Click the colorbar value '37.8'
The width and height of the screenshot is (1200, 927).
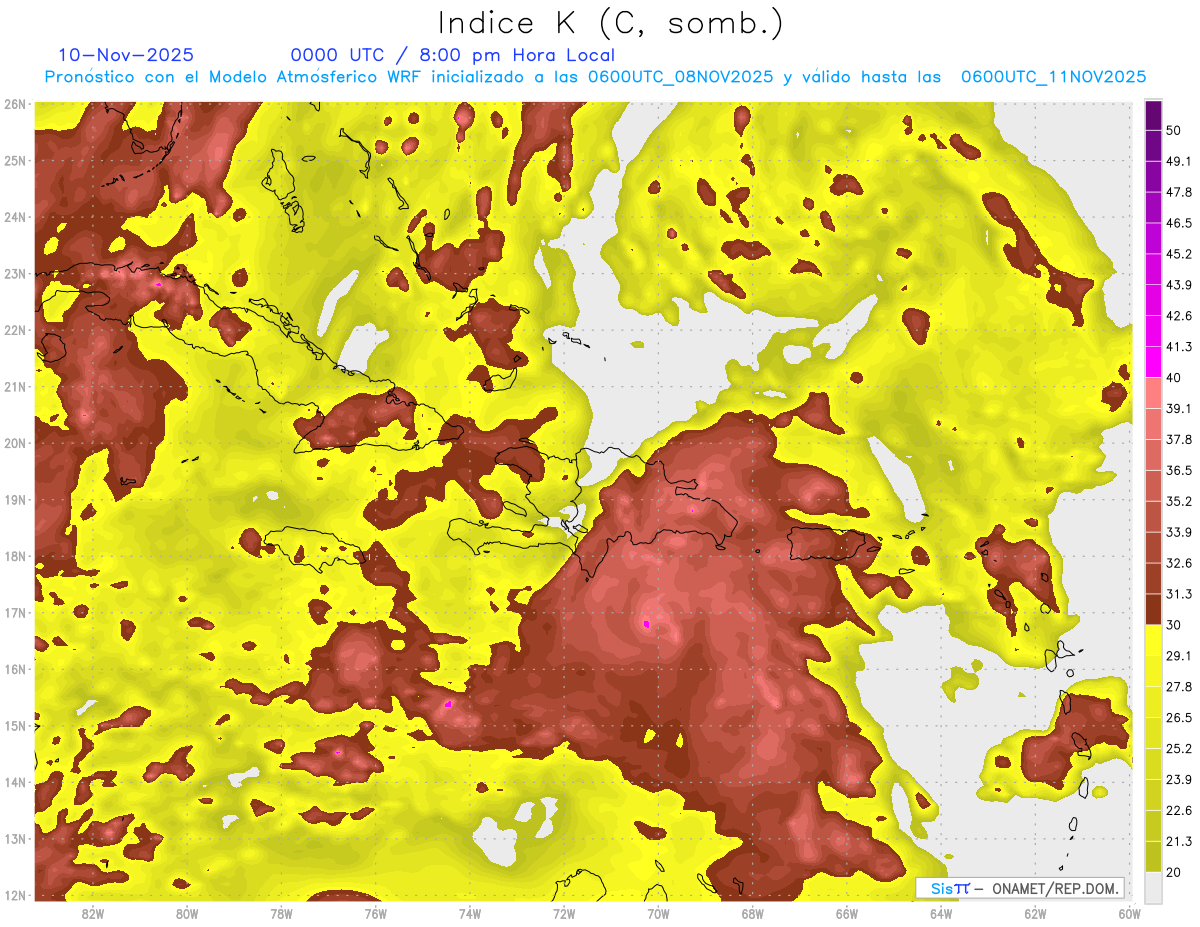point(1178,439)
